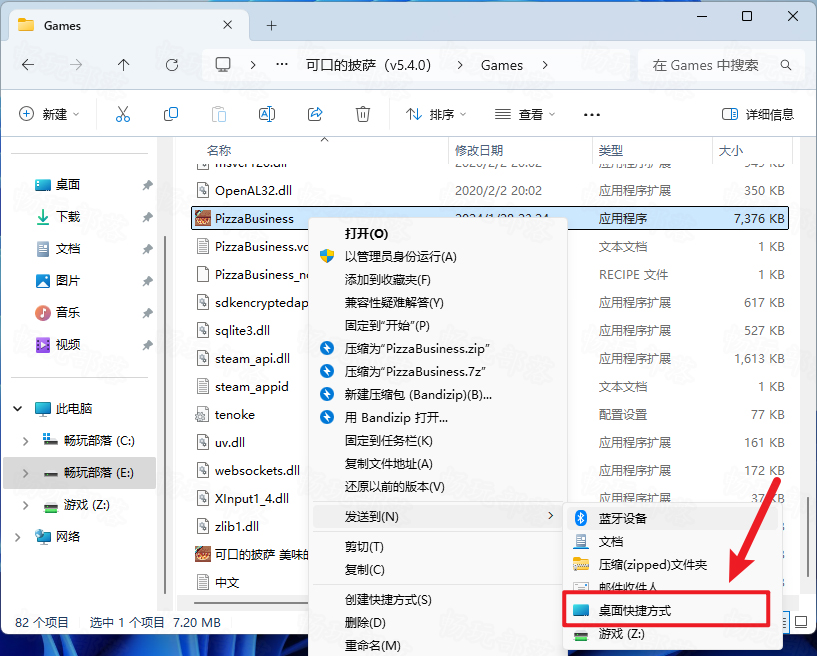Click 可口的披萨 (v5.4.0) breadcrumb

click(x=368, y=65)
